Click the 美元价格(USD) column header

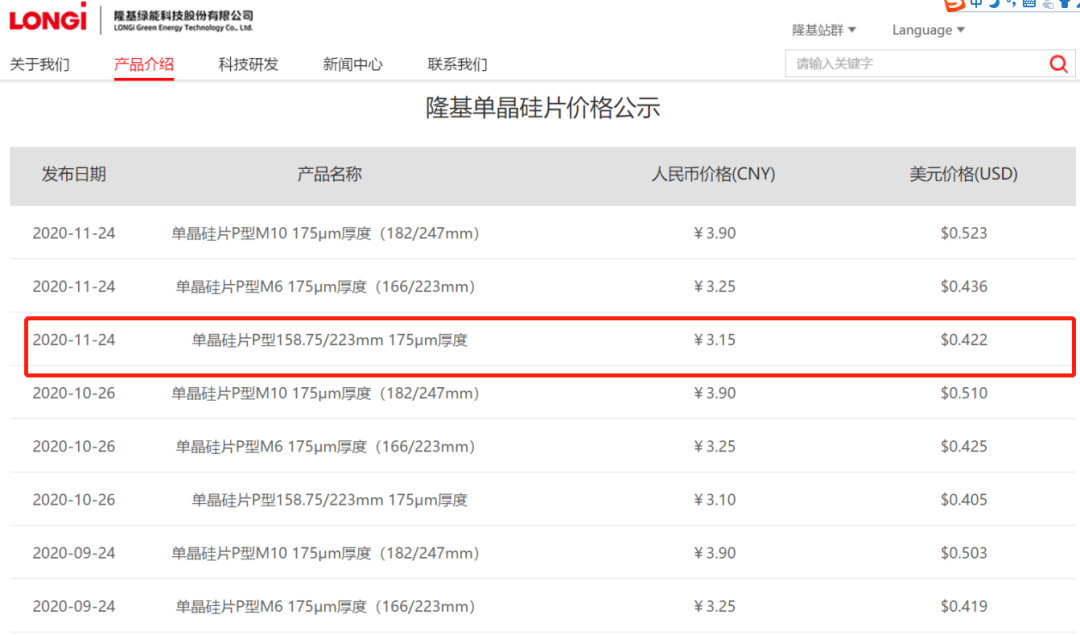[964, 174]
